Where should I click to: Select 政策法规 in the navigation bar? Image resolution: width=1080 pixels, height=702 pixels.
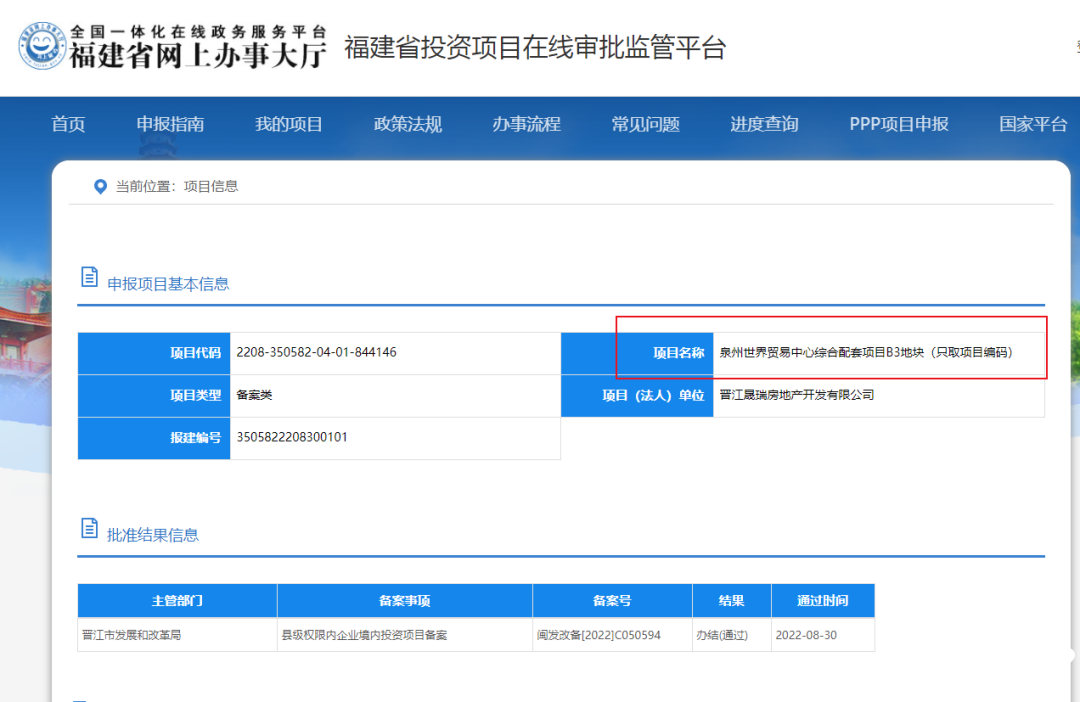[408, 124]
